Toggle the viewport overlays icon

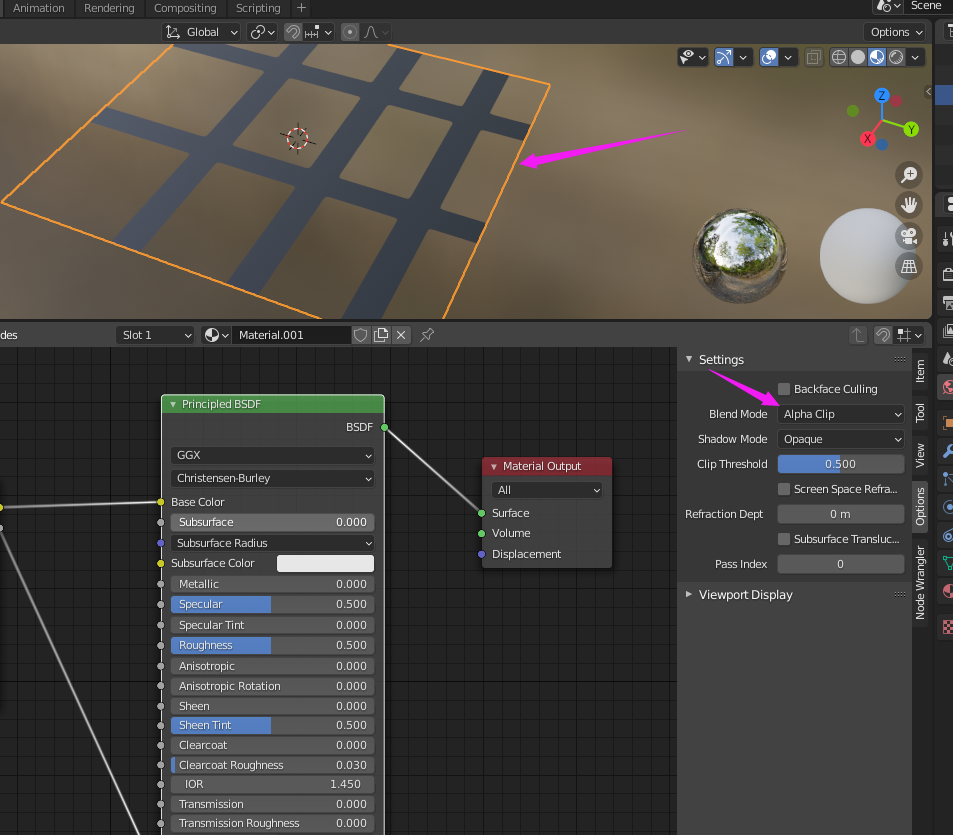pos(769,57)
